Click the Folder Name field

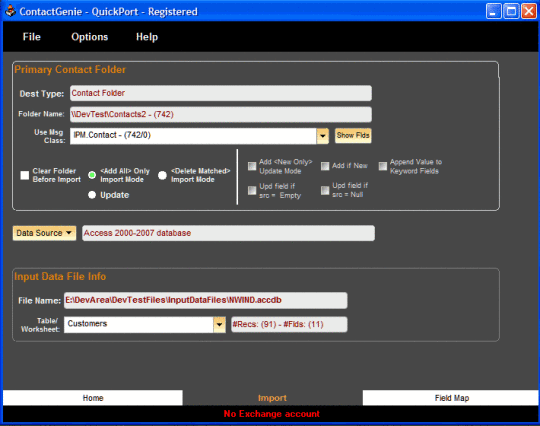221,114
